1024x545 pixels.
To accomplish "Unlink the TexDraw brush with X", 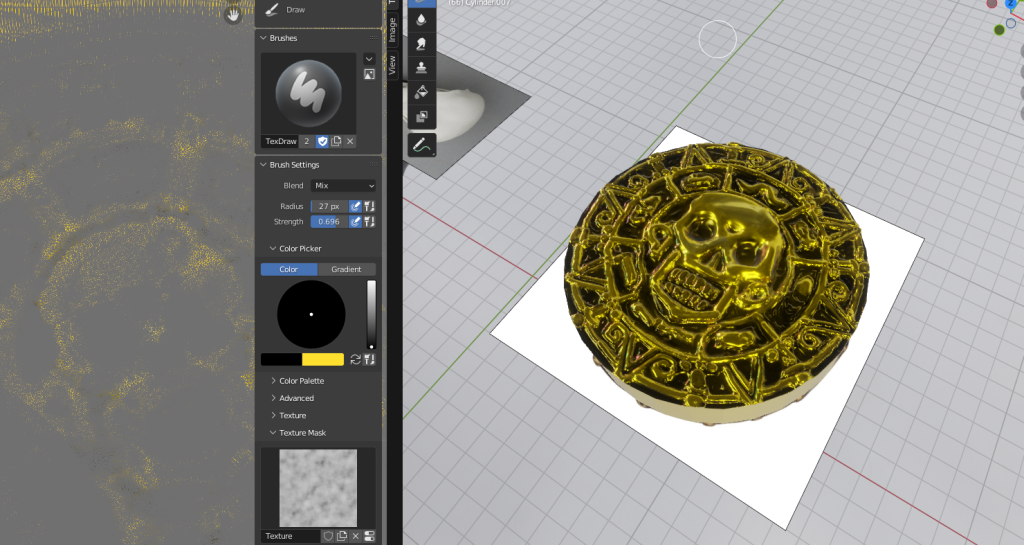I will 350,142.
